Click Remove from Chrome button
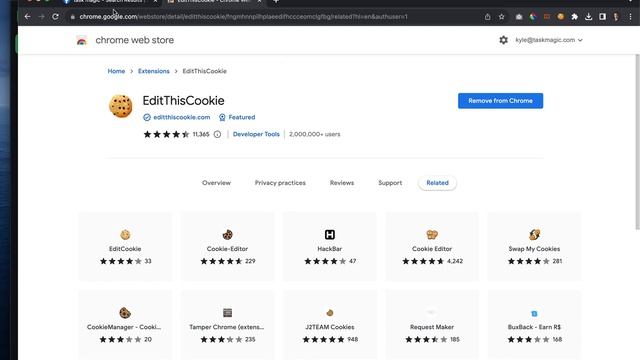640x360 pixels. tap(500, 101)
